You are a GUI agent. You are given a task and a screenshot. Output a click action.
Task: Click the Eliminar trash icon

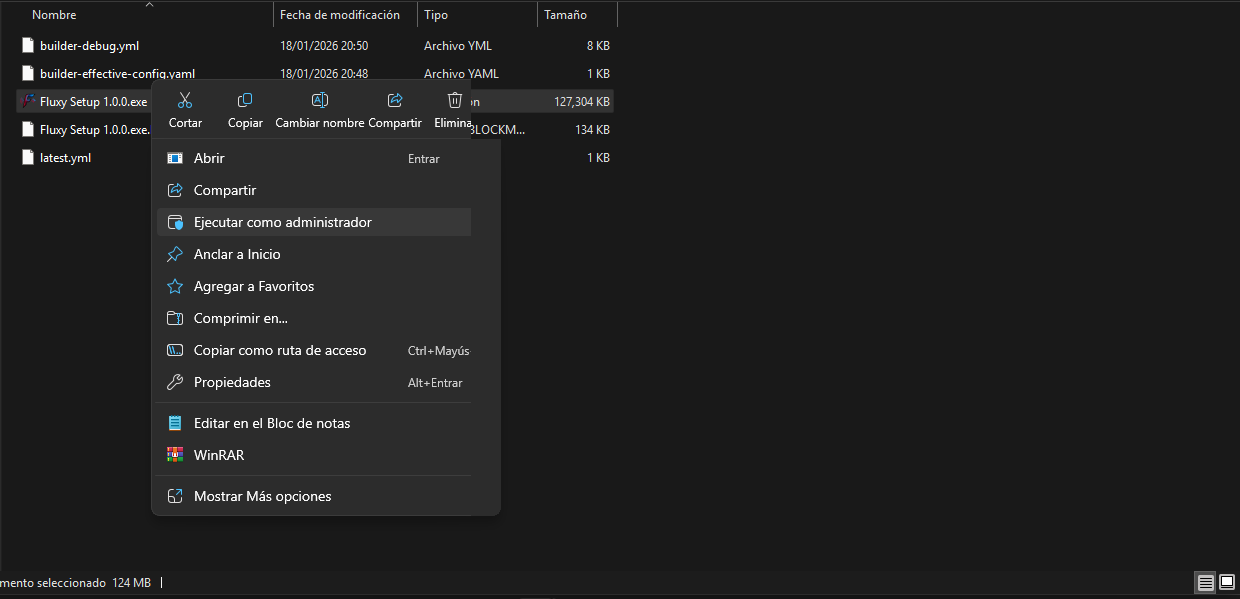click(455, 101)
